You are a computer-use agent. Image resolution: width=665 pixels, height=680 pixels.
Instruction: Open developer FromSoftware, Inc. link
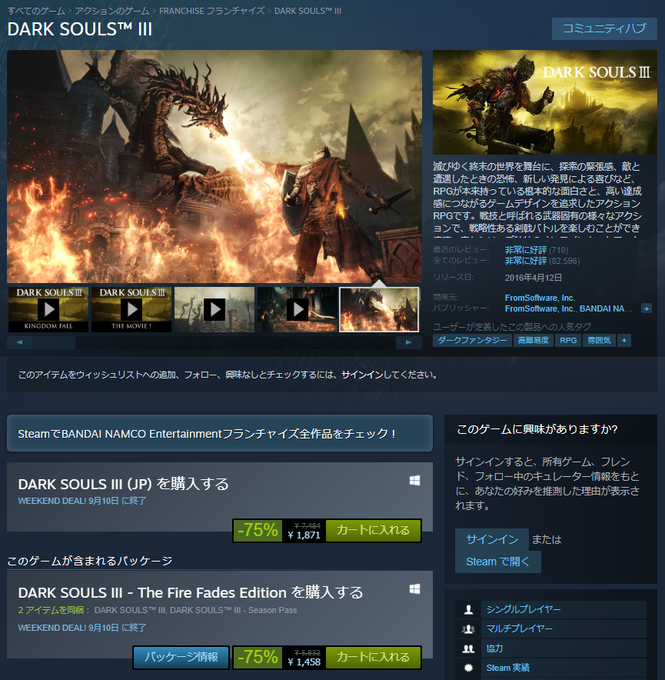pyautogui.click(x=540, y=298)
